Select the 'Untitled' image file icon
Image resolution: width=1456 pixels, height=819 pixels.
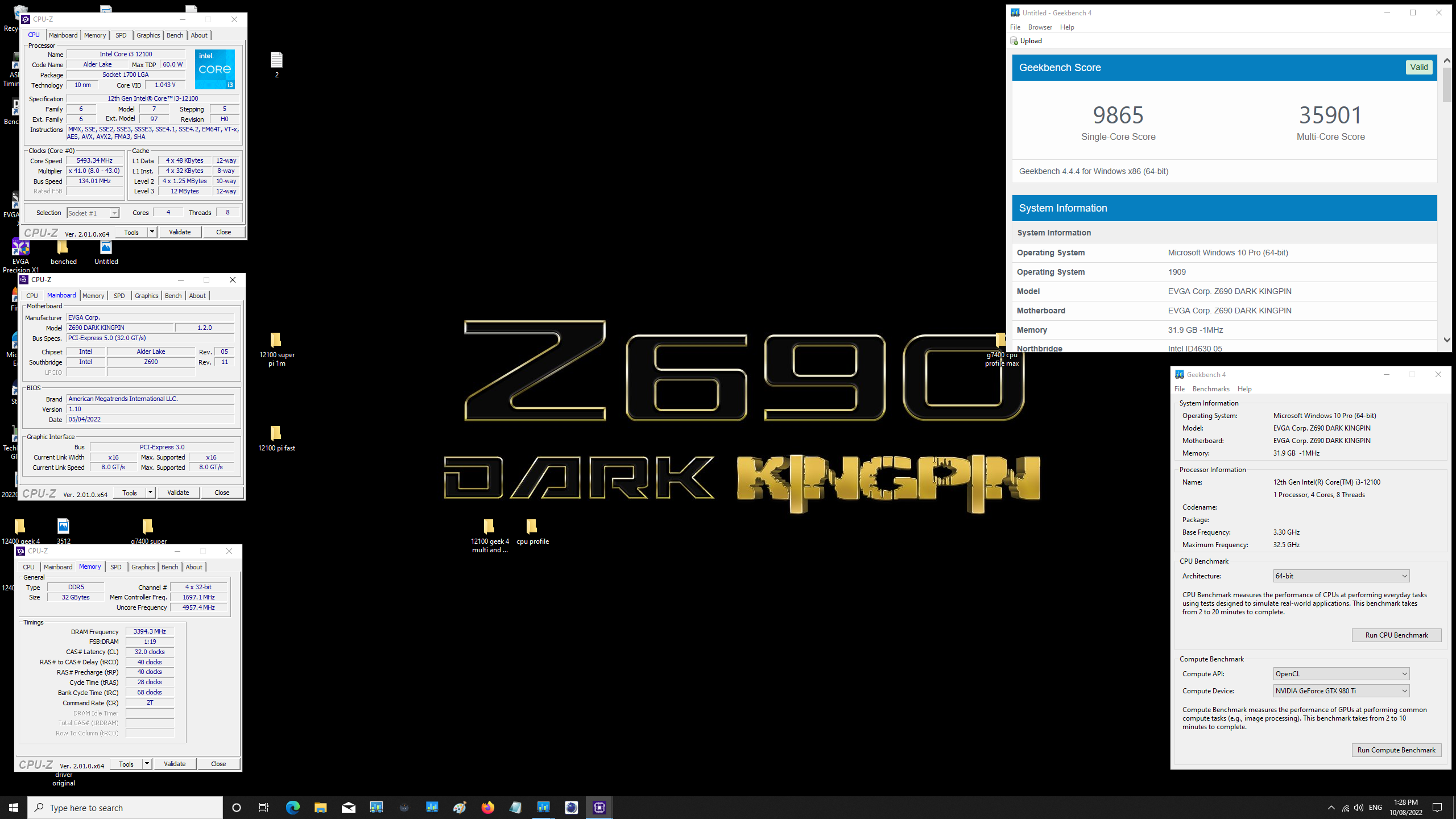(106, 253)
